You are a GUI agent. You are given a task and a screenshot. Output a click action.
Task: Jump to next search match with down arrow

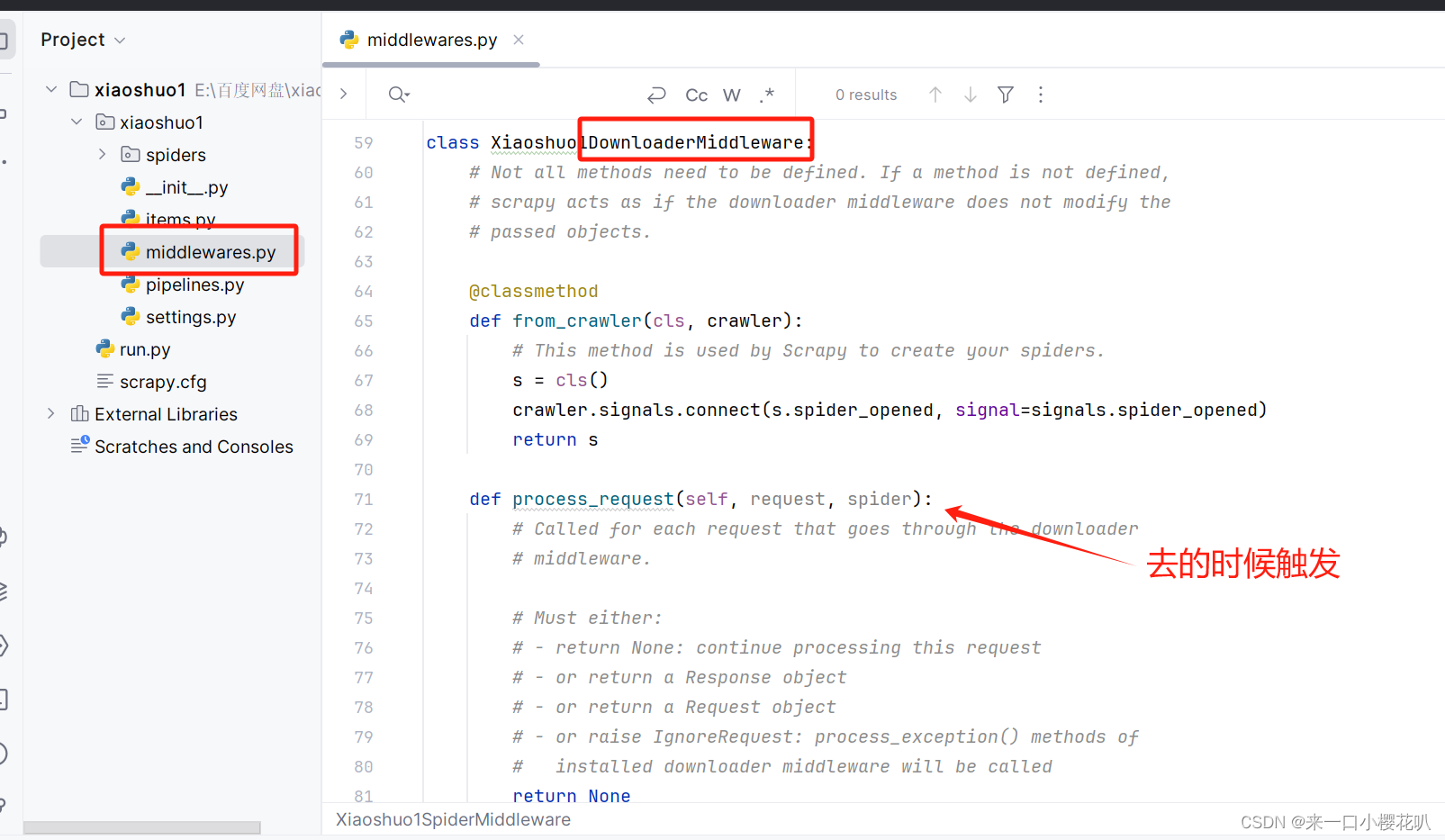click(x=970, y=94)
